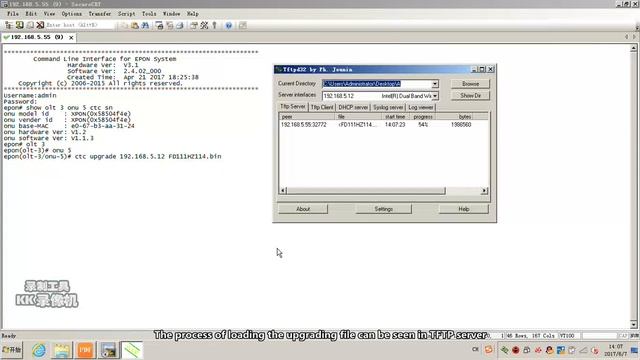Click the Enter host input field
This screenshot has height=360, width=640.
coord(80,25)
